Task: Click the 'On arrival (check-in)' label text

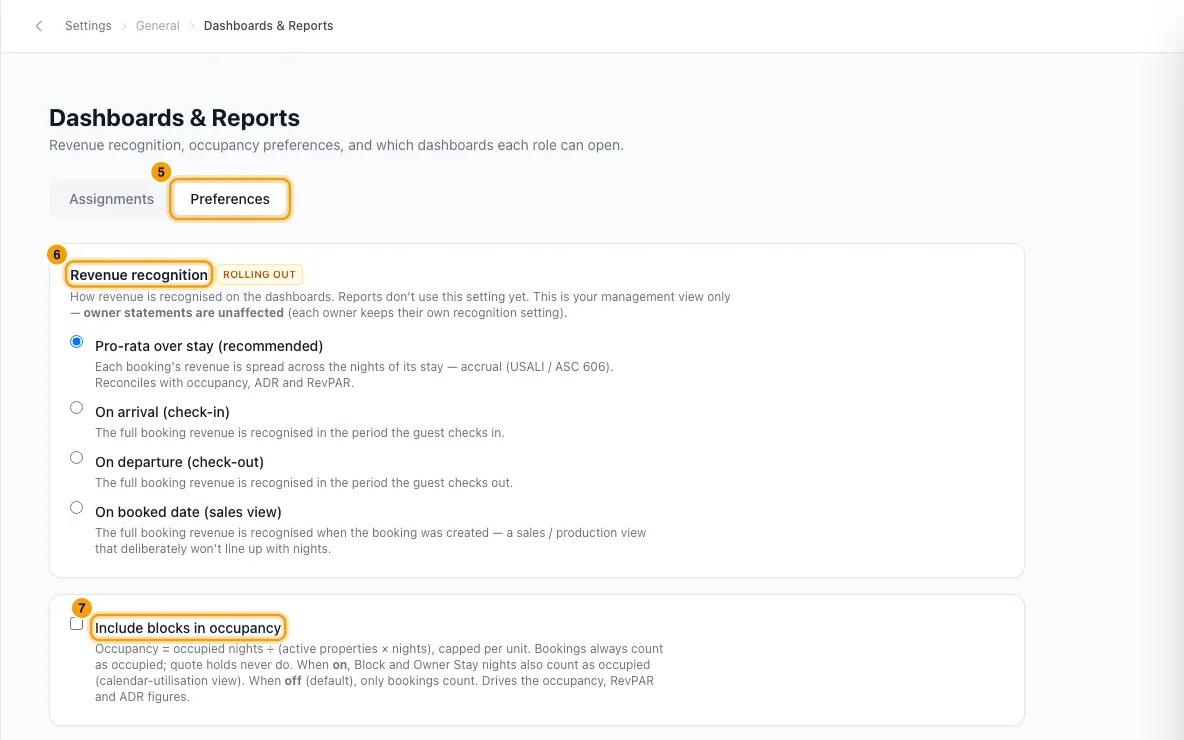Action: click(162, 412)
